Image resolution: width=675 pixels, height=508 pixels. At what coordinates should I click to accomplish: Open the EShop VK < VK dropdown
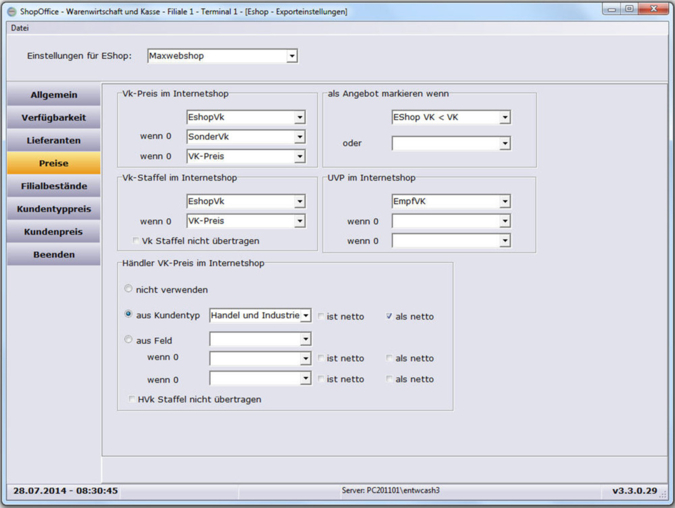click(x=504, y=118)
